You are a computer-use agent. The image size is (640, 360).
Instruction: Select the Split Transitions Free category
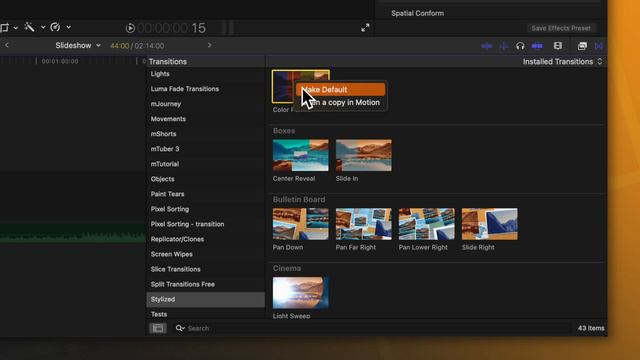[x=182, y=284]
